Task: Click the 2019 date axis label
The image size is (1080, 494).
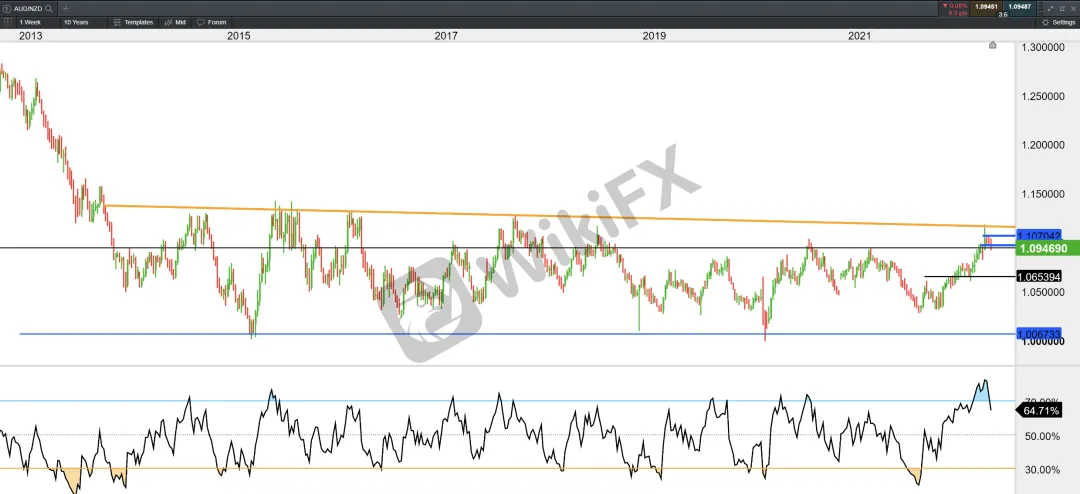Action: (654, 36)
